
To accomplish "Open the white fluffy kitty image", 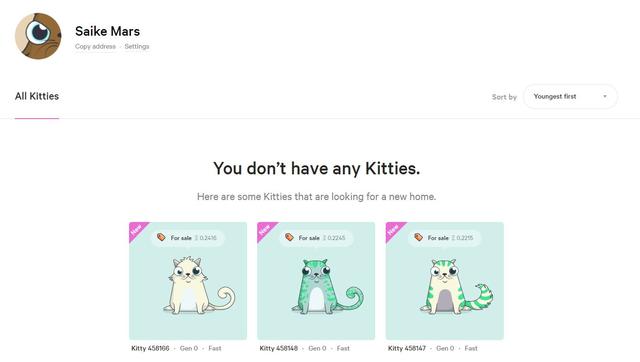I will pyautogui.click(x=199, y=285).
